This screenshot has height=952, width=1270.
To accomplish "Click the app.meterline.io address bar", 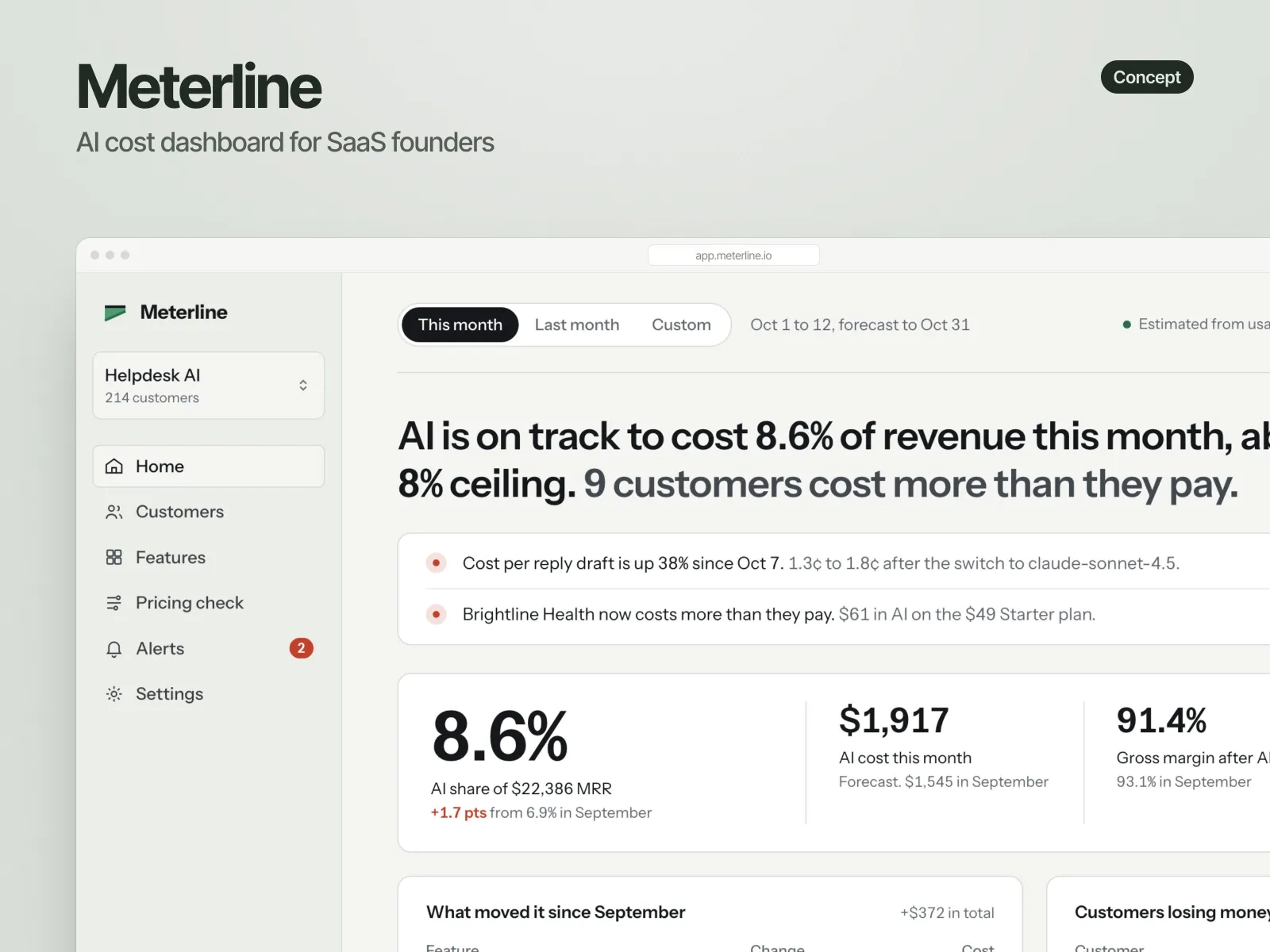I will pos(733,255).
